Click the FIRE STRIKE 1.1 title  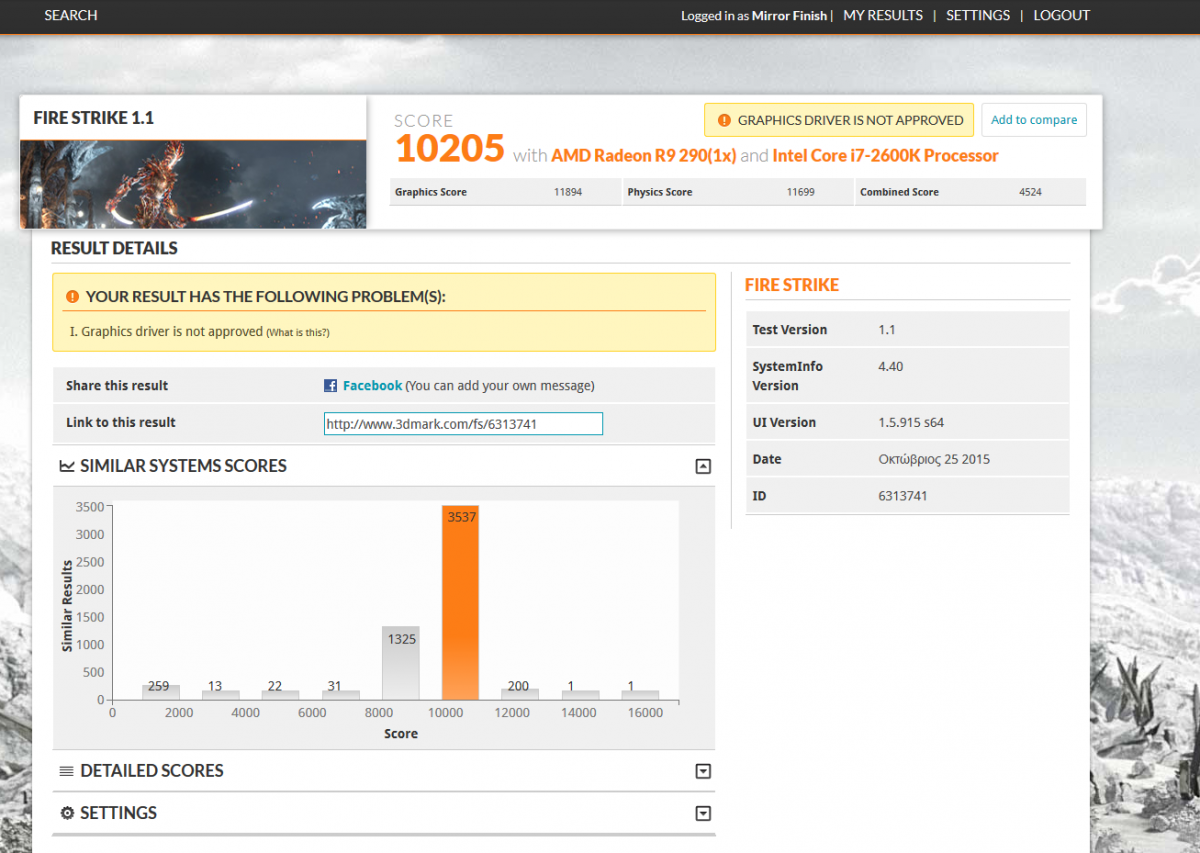(x=94, y=118)
